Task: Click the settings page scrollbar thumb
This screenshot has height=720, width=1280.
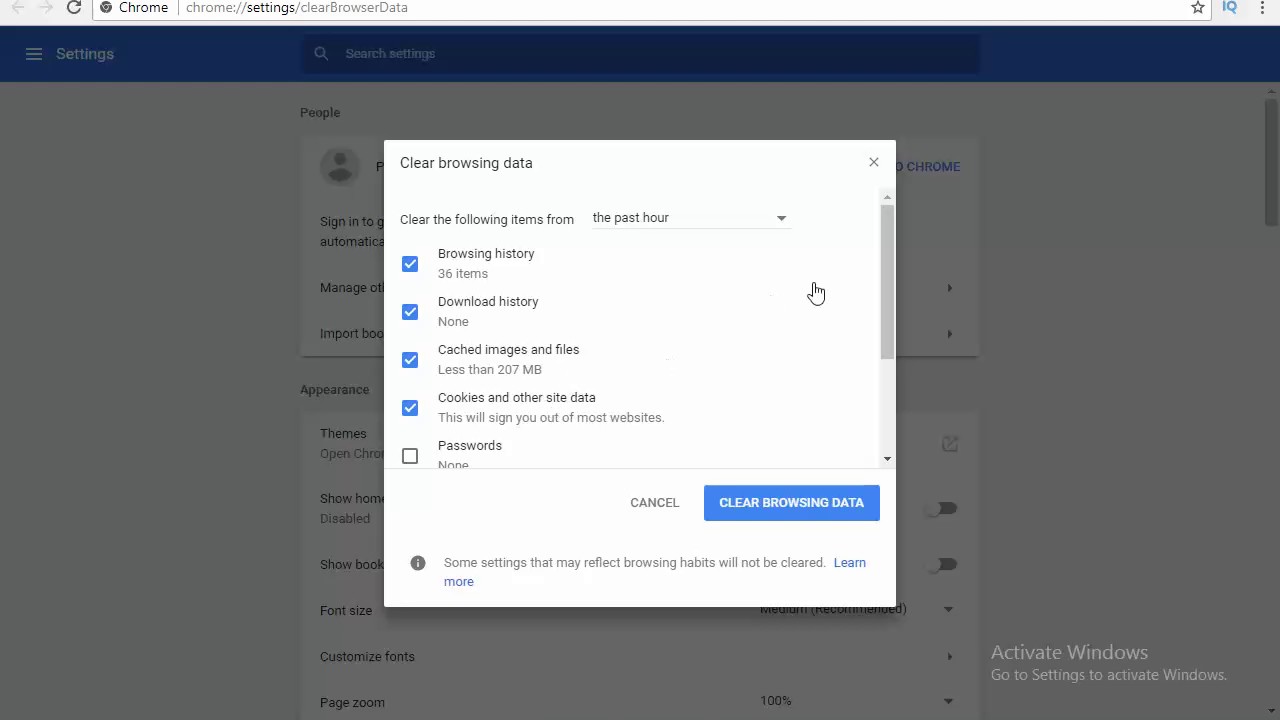Action: [x=1271, y=162]
